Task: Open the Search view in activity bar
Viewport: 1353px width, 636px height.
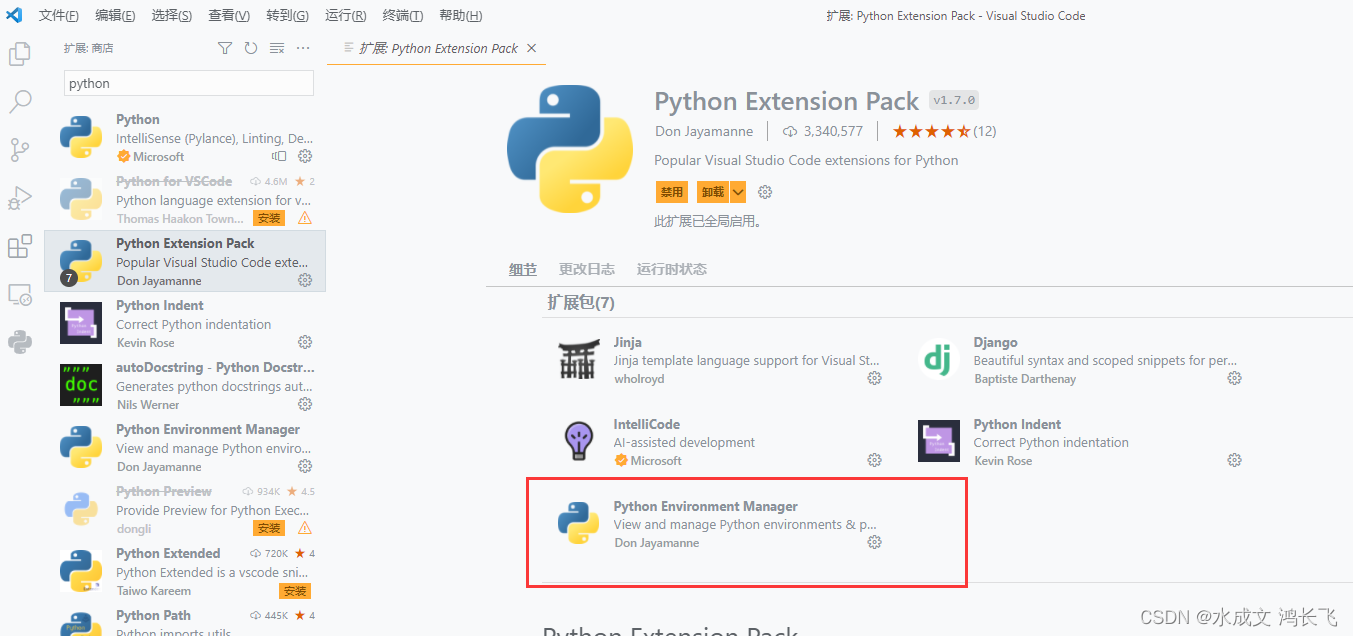Action: [x=20, y=102]
